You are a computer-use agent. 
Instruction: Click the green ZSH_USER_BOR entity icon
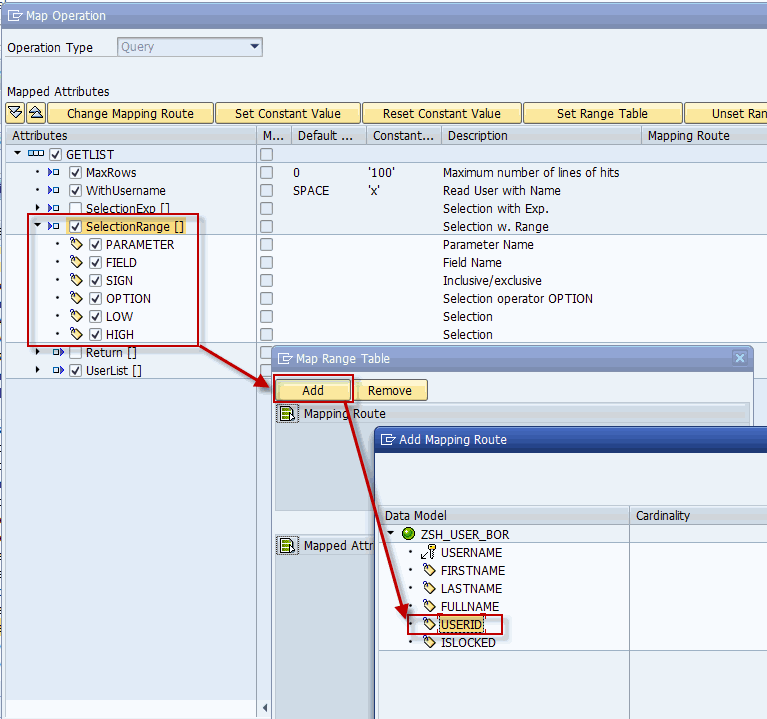click(x=408, y=534)
